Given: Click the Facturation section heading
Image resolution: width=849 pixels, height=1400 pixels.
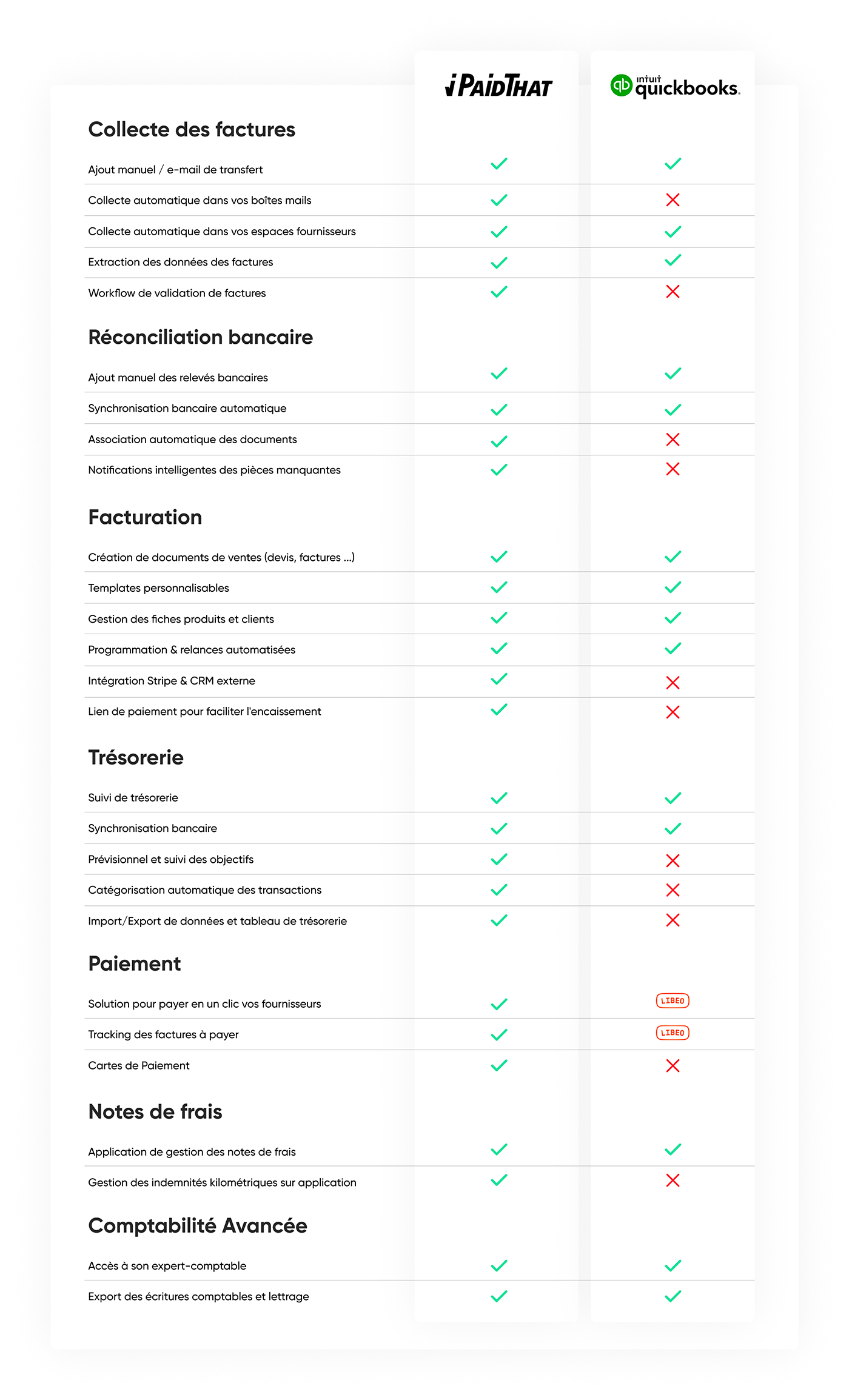Looking at the screenshot, I should pos(145,517).
